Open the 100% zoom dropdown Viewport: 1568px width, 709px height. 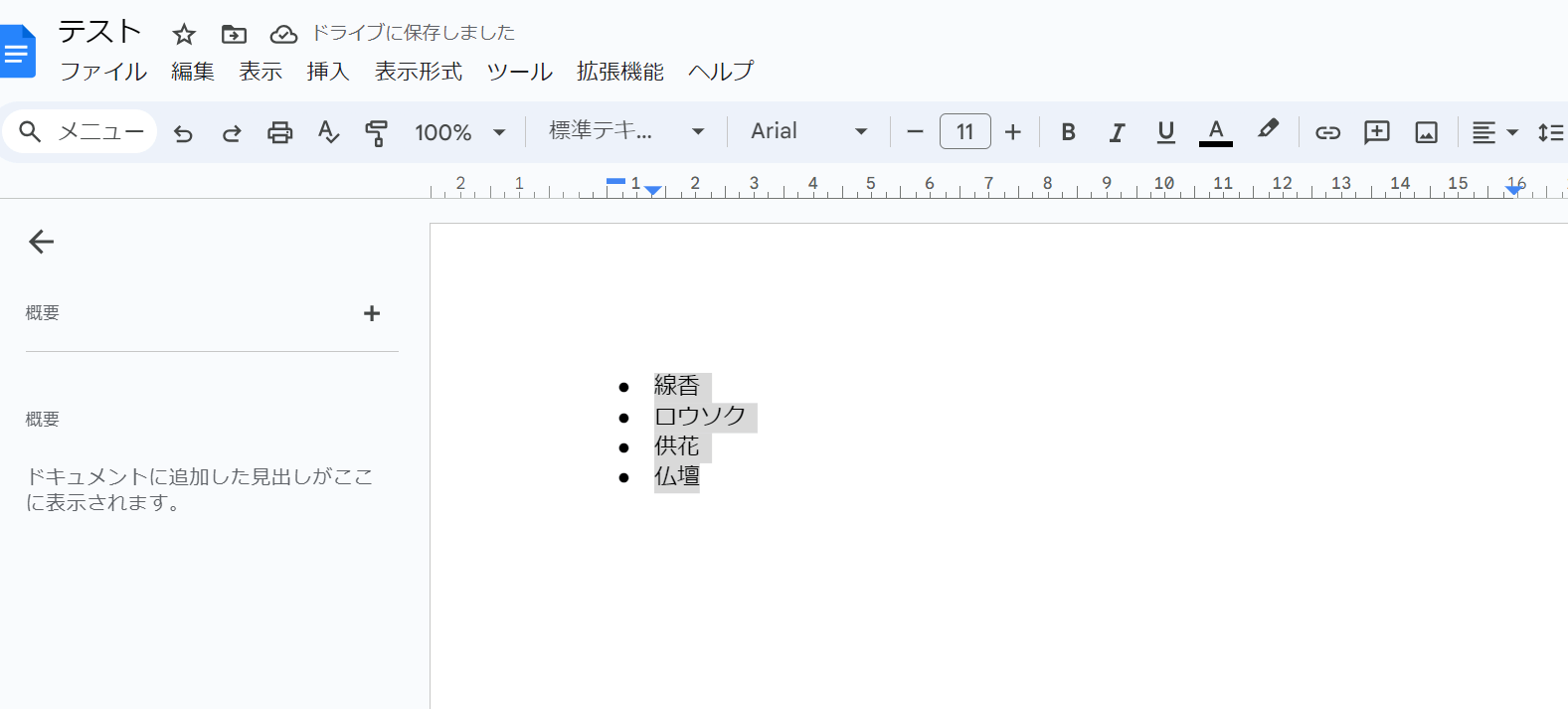coord(459,132)
